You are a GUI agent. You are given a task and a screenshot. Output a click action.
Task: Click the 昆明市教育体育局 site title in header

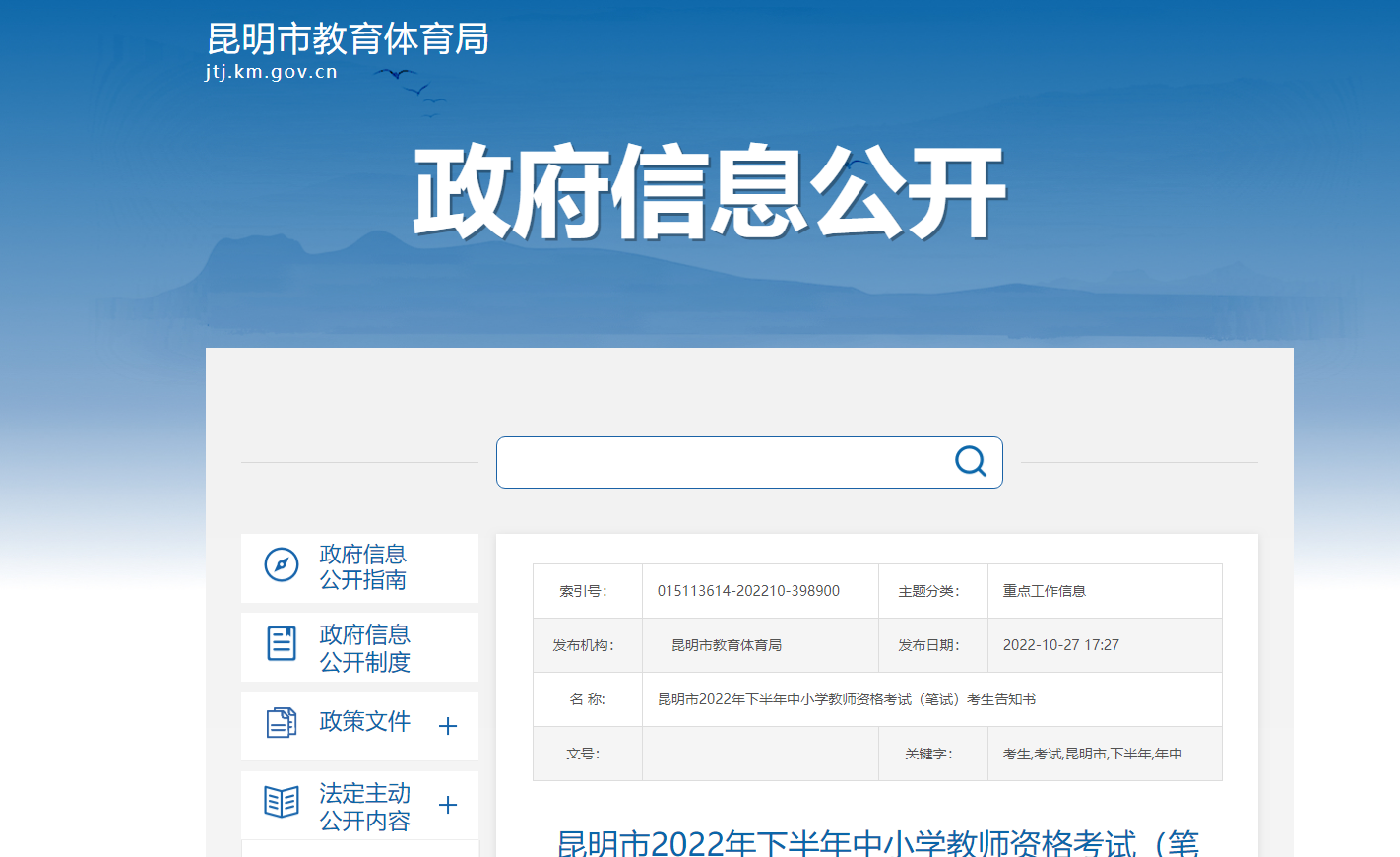coord(348,39)
